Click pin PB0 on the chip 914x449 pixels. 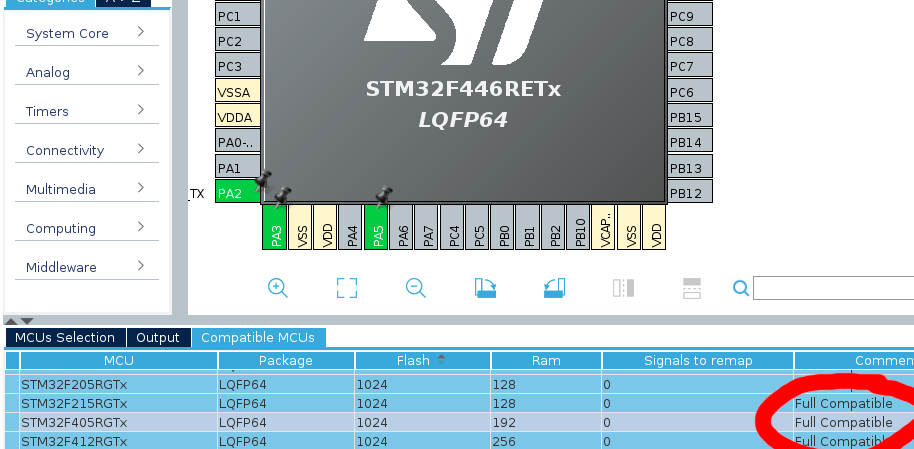503,227
